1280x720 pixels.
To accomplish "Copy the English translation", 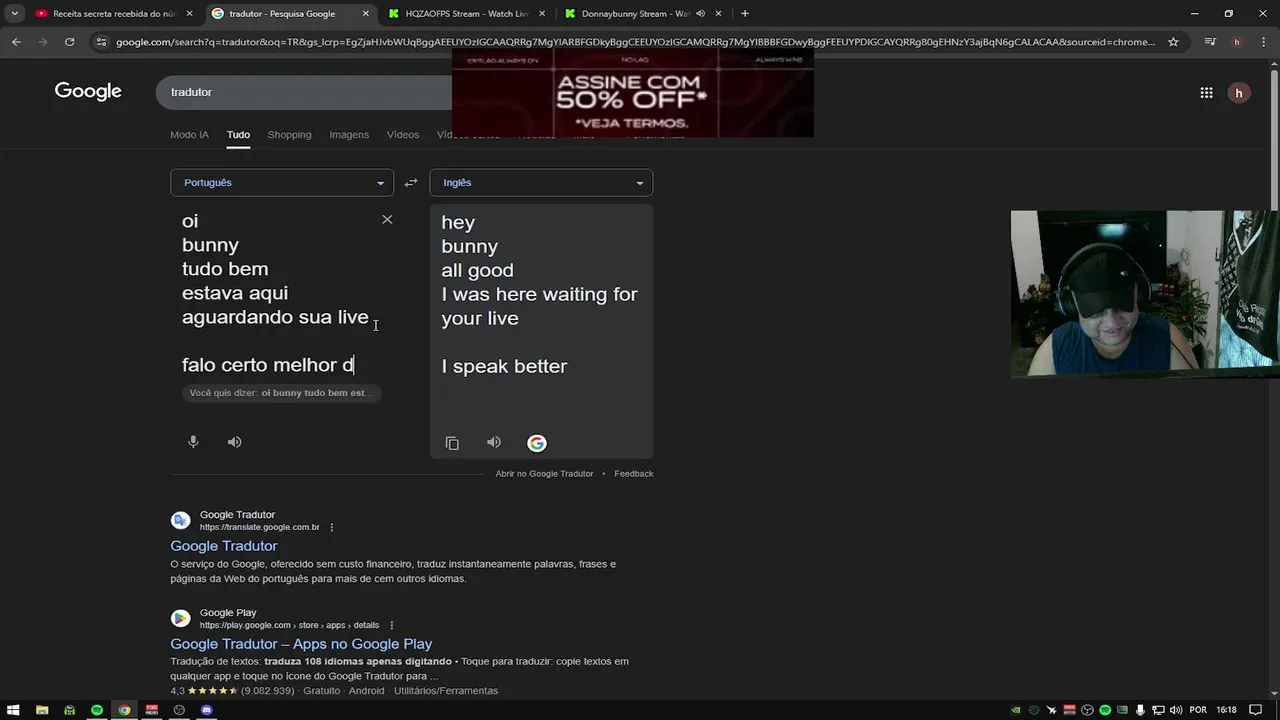I will [x=452, y=443].
